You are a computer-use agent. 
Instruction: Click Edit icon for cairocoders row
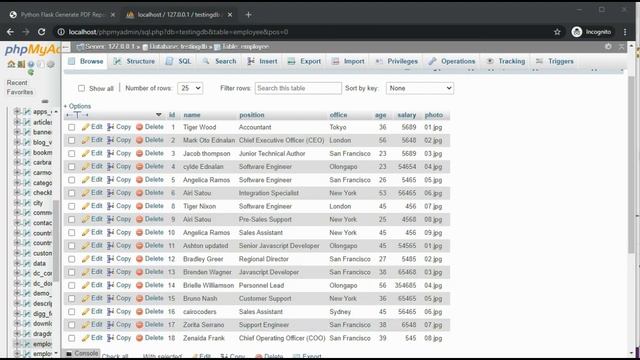[85, 311]
